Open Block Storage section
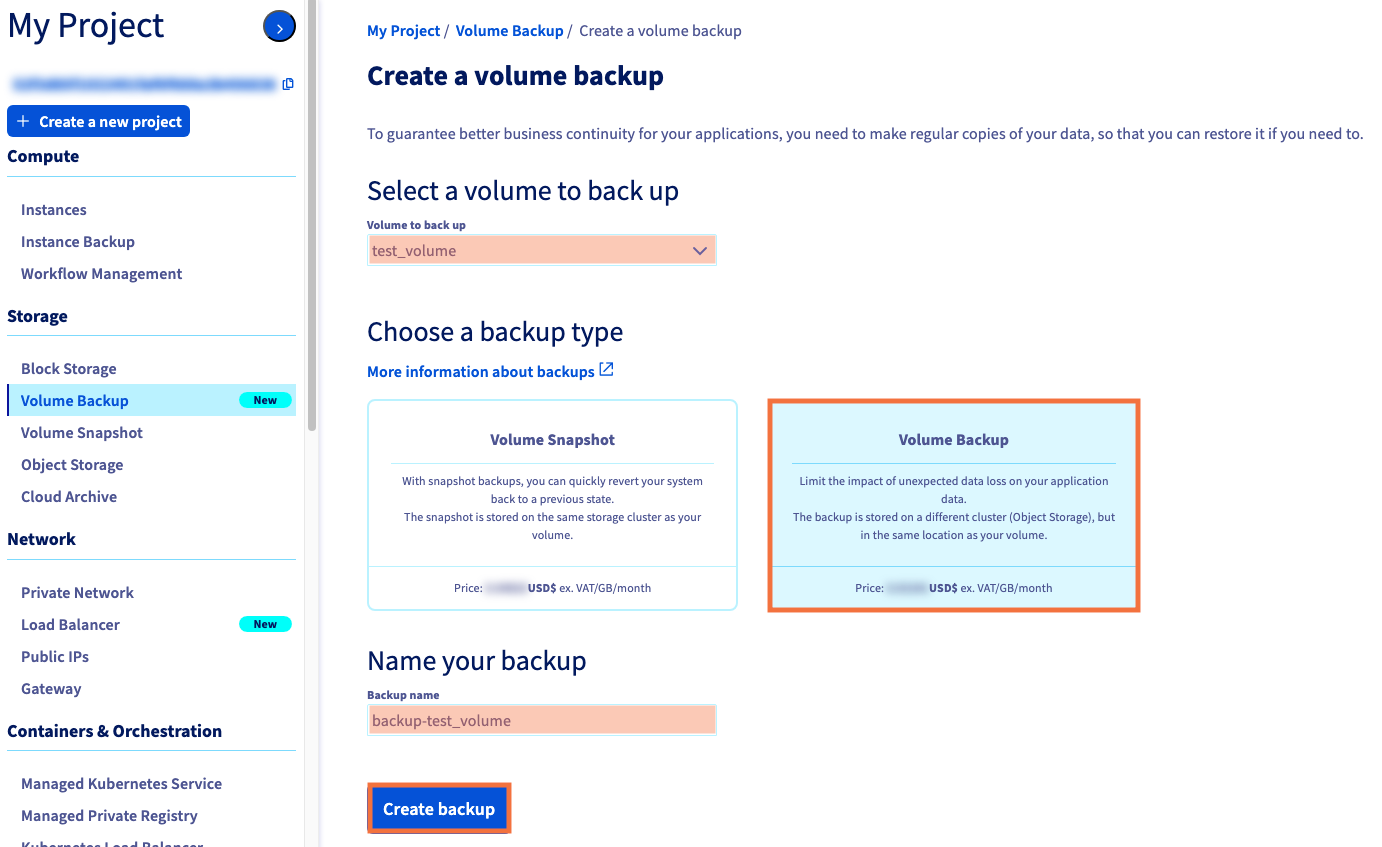Screen dimensions: 1382x847 tap(69, 369)
